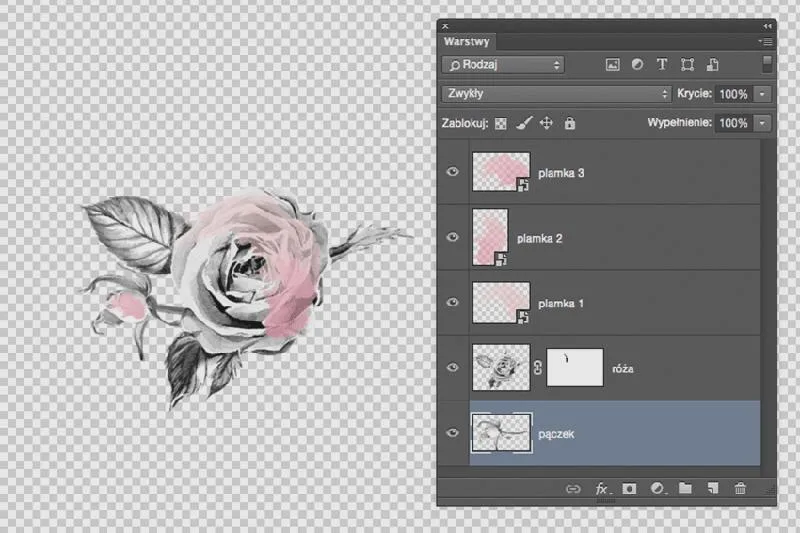Hide the plamka 3 layer

coord(453,172)
